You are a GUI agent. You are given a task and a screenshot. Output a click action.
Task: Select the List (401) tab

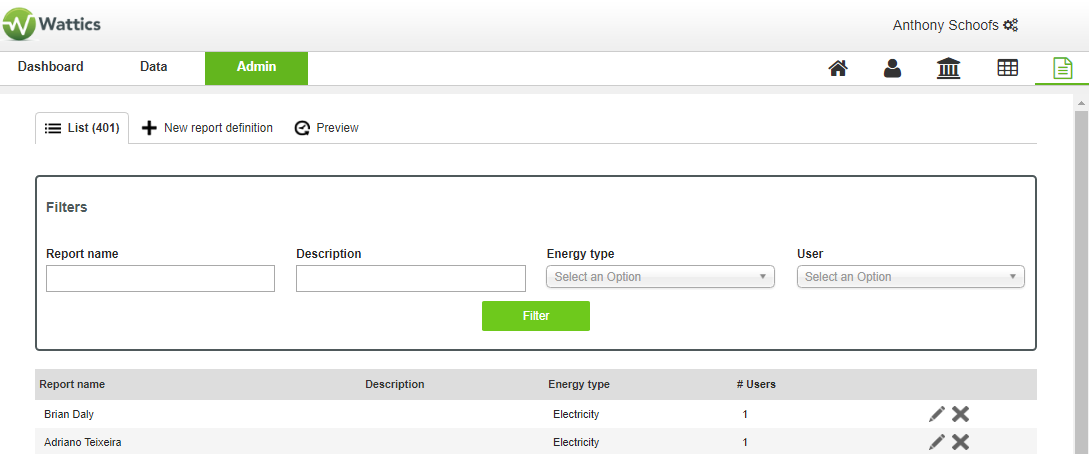tap(82, 128)
